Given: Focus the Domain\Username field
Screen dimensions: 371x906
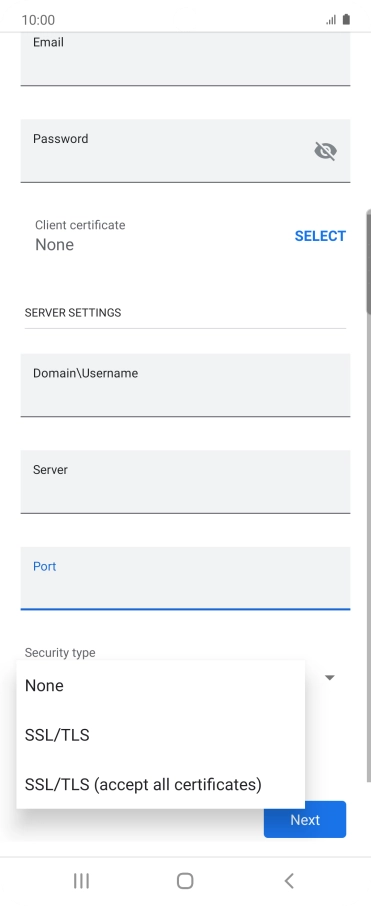Looking at the screenshot, I should click(186, 385).
